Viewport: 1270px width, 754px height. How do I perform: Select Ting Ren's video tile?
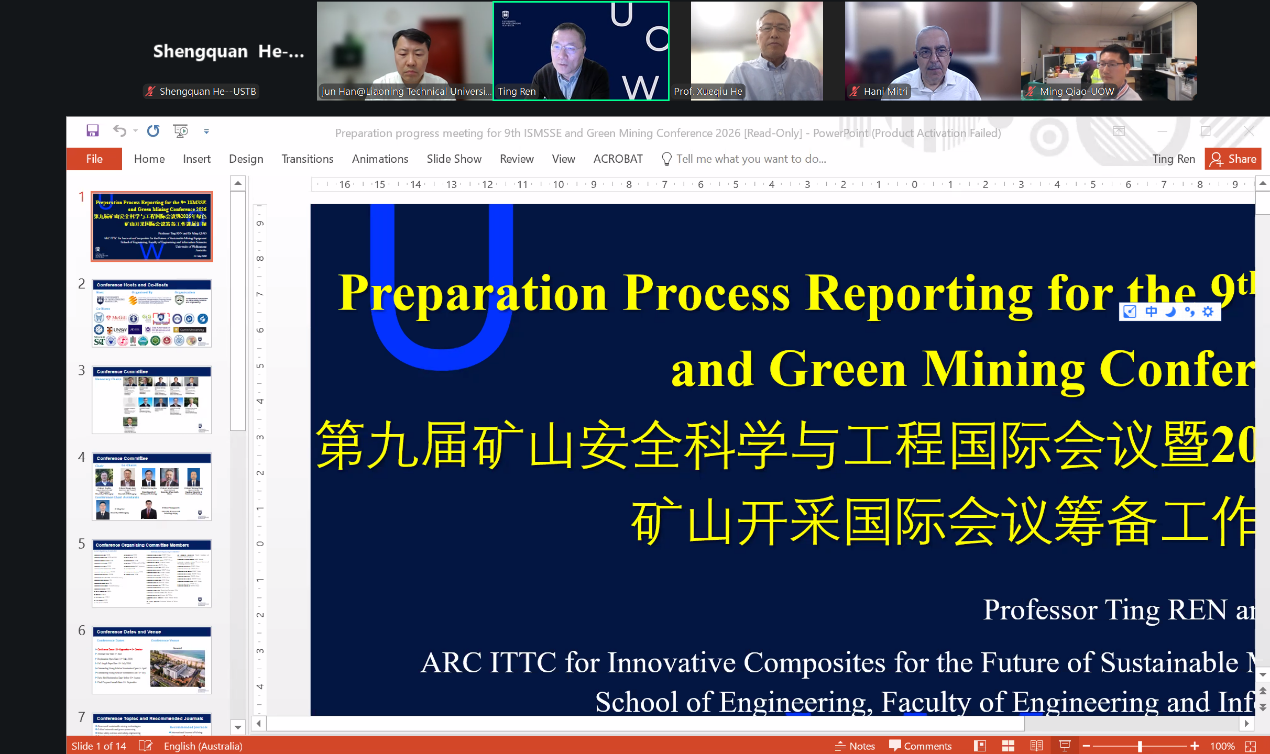tap(581, 50)
